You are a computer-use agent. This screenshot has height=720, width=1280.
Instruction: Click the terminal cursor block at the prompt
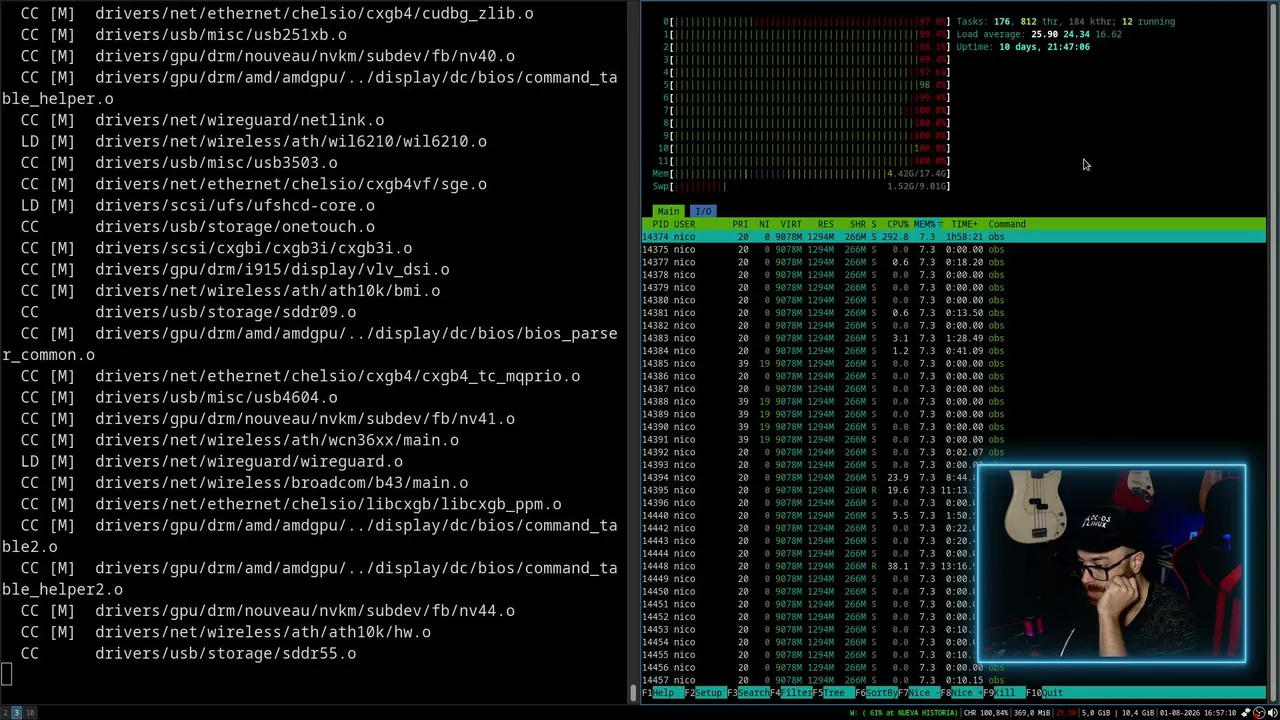(x=7, y=675)
